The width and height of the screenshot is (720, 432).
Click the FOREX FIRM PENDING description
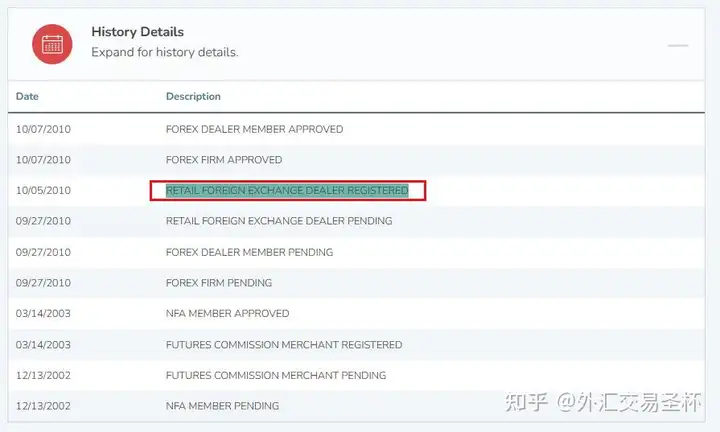[219, 283]
